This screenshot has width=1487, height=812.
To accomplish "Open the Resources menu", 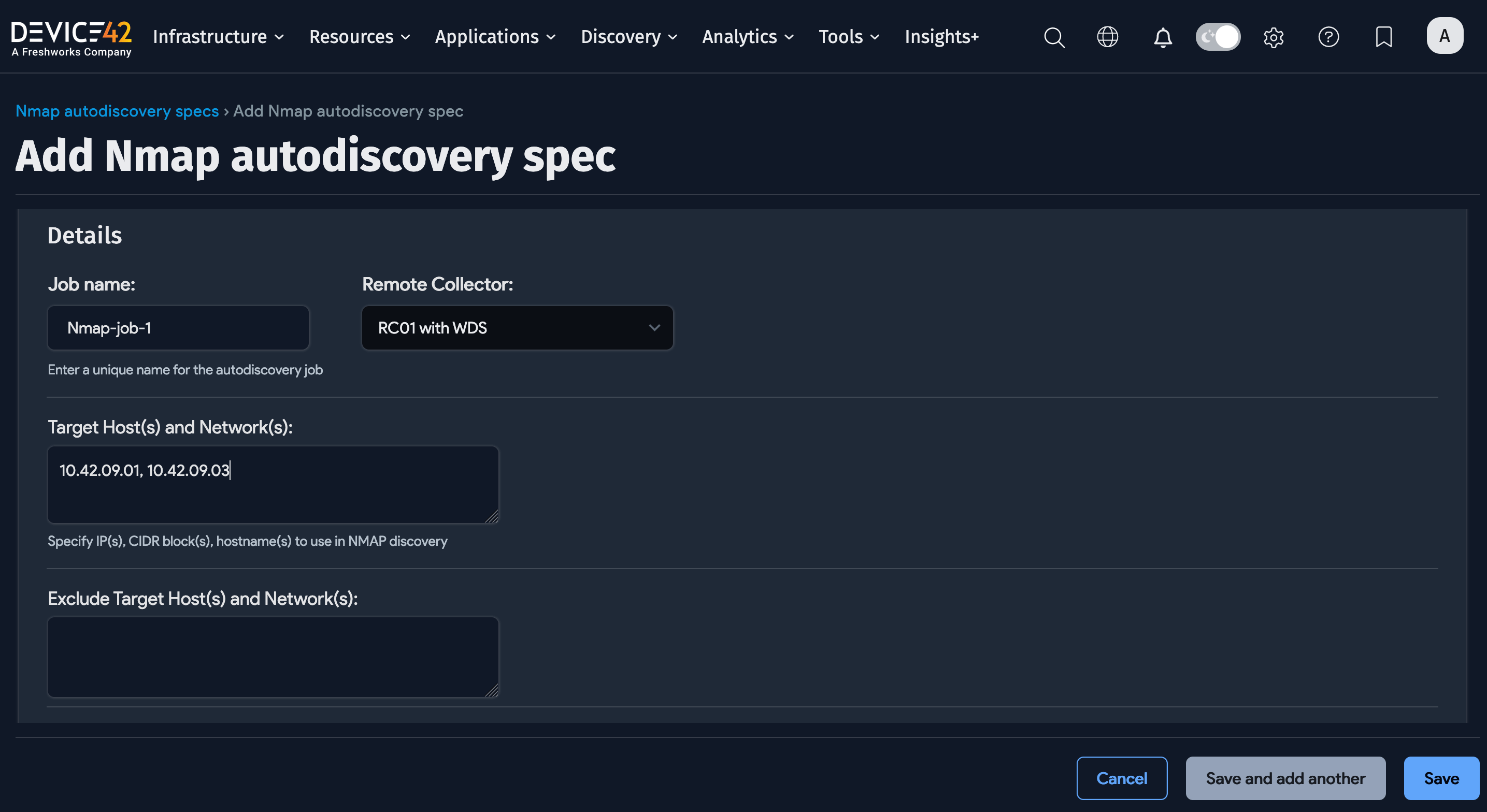I will click(x=359, y=37).
